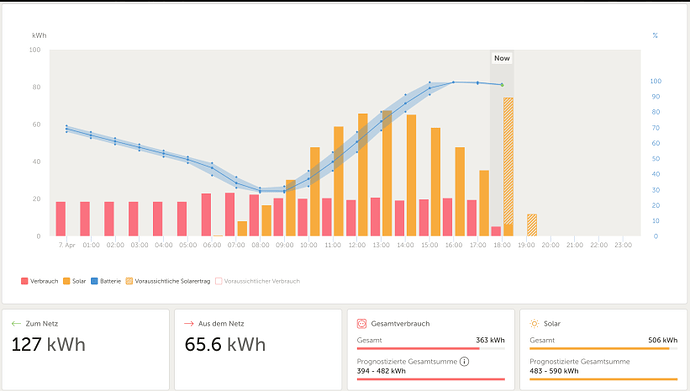Click the 127 kWh Zum Netz value

click(48, 344)
